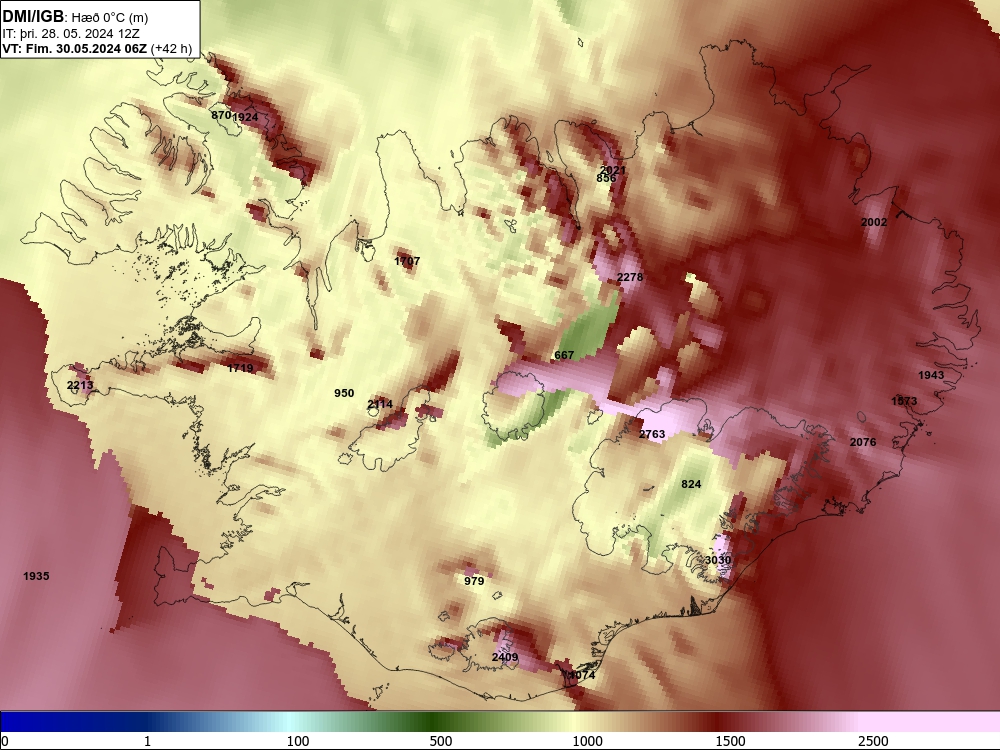Screen dimensions: 1000x750
Task: Click the 2076 height value
Action: [863, 442]
